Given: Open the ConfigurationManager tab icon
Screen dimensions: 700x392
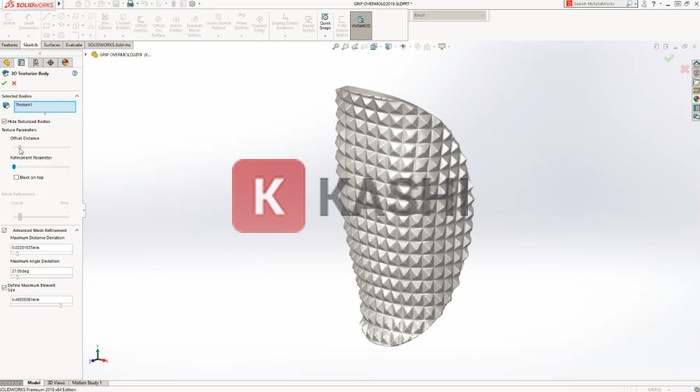Looking at the screenshot, I should tap(36, 63).
